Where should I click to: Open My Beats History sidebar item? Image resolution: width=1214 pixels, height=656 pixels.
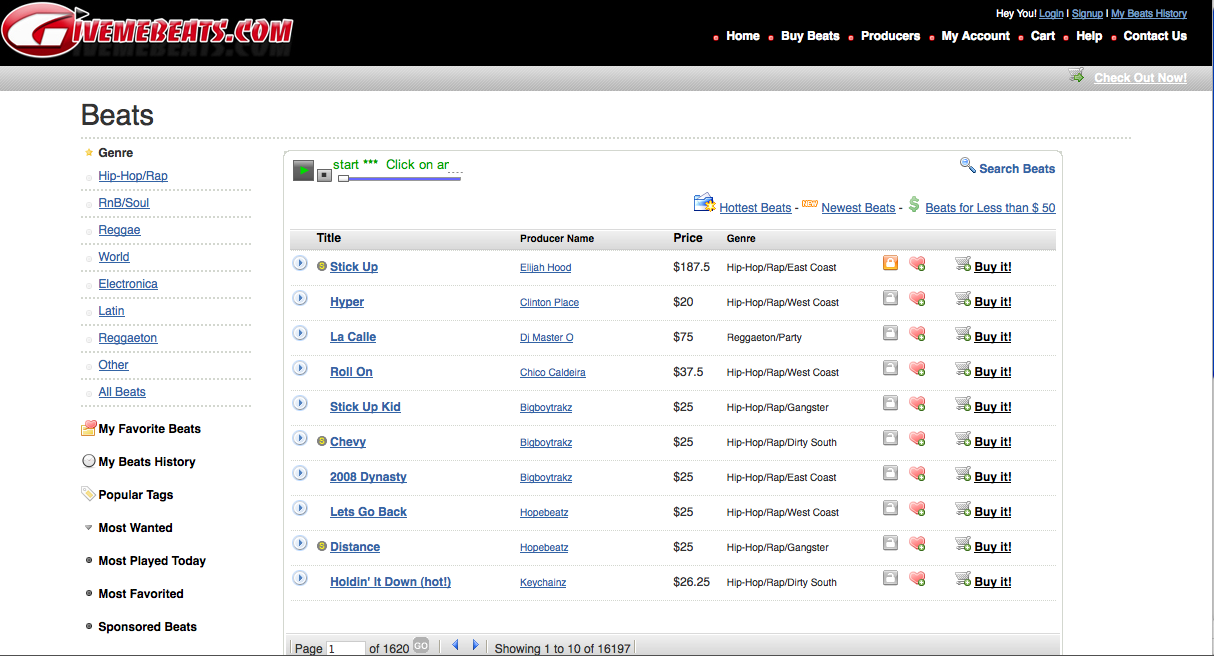[147, 462]
